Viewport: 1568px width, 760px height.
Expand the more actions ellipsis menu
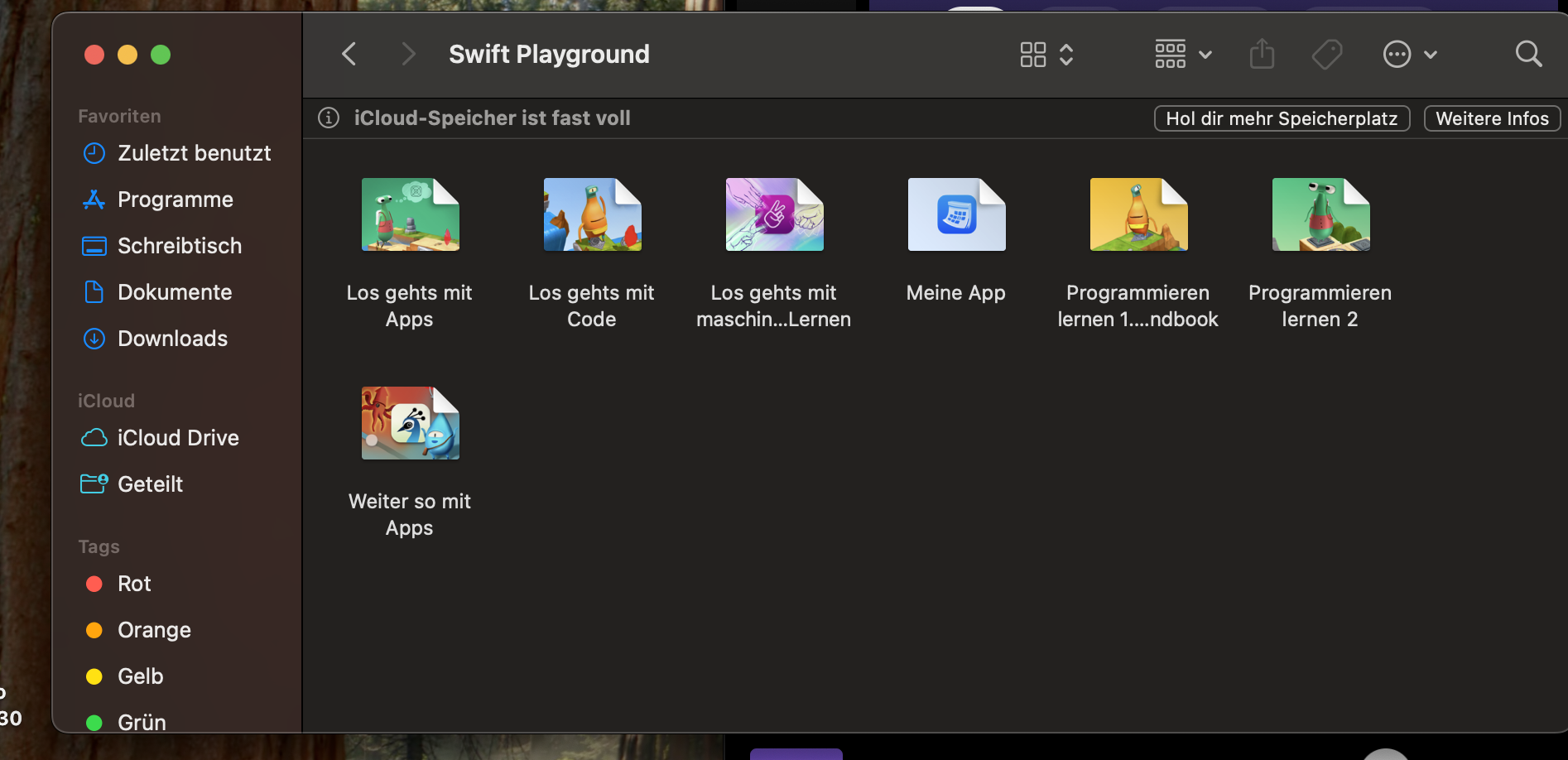pyautogui.click(x=1409, y=55)
